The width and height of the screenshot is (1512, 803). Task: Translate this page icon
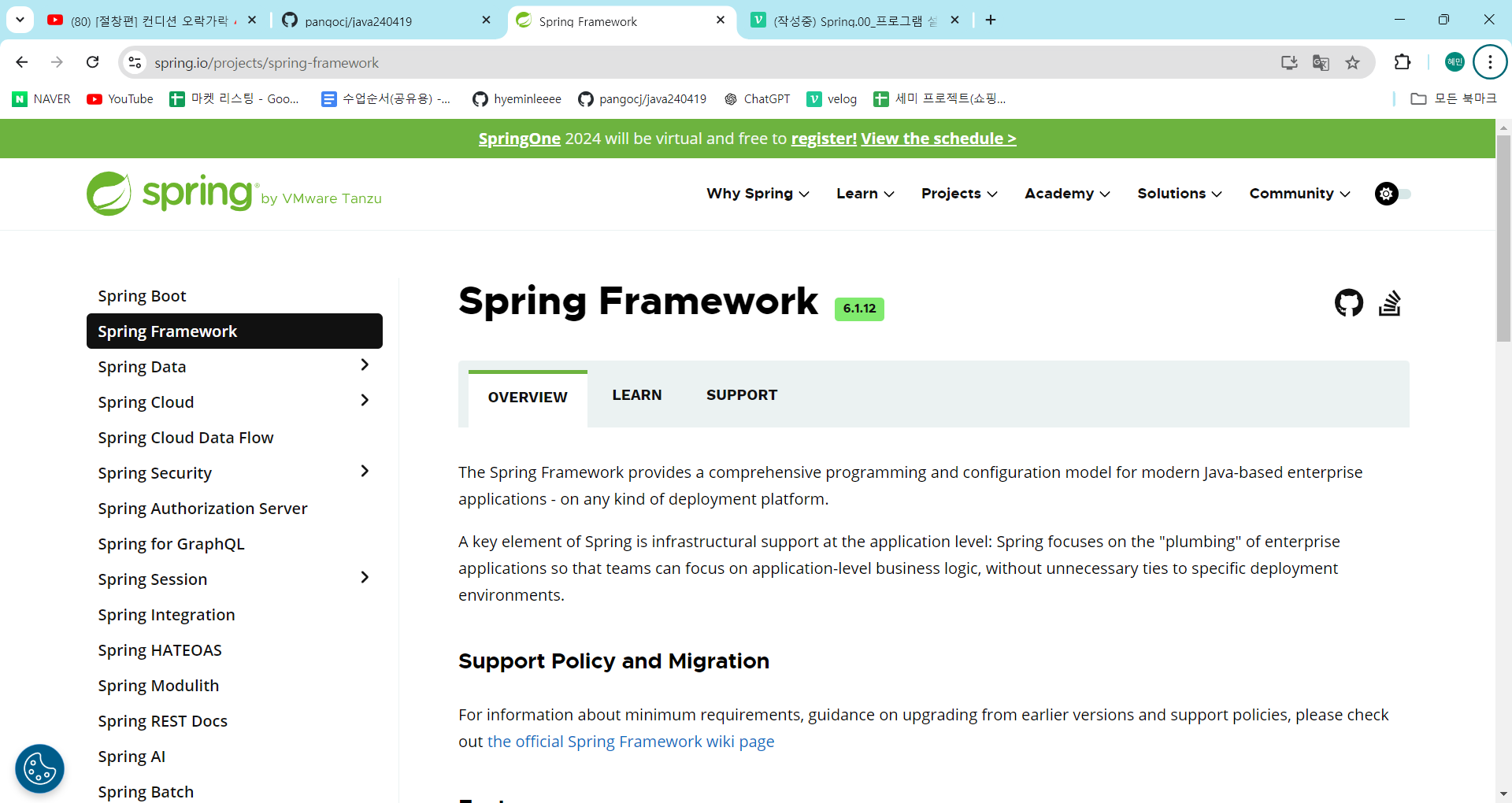1321,62
